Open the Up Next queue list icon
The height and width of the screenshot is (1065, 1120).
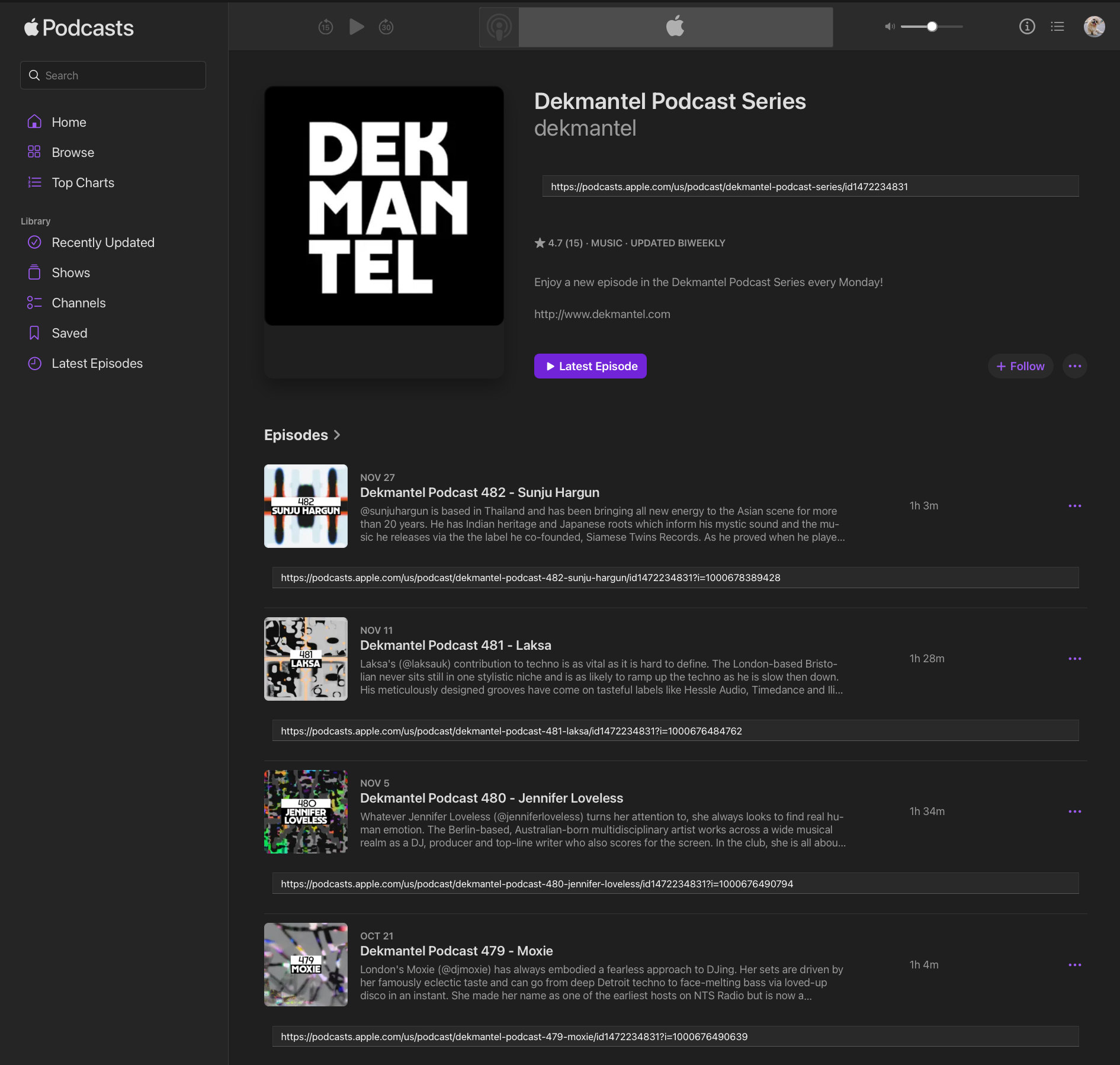1058,27
